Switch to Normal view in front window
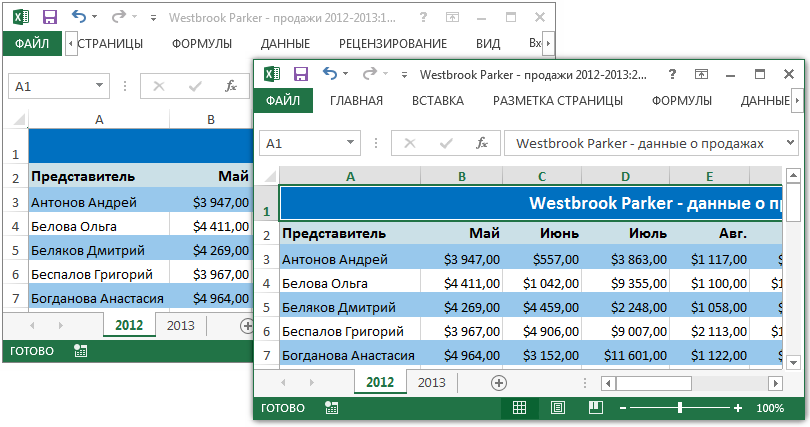The width and height of the screenshot is (810, 427). [x=519, y=408]
